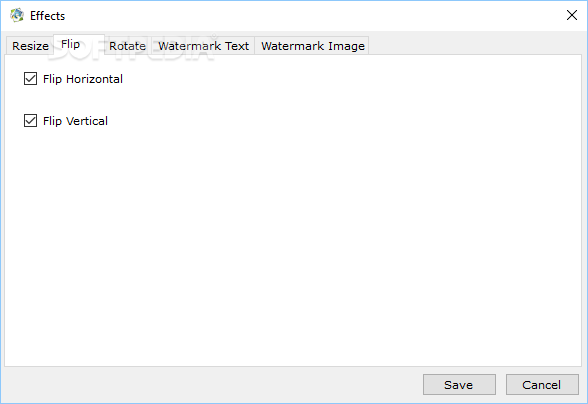
Task: Go to the Watermark Text tab
Action: coord(203,46)
